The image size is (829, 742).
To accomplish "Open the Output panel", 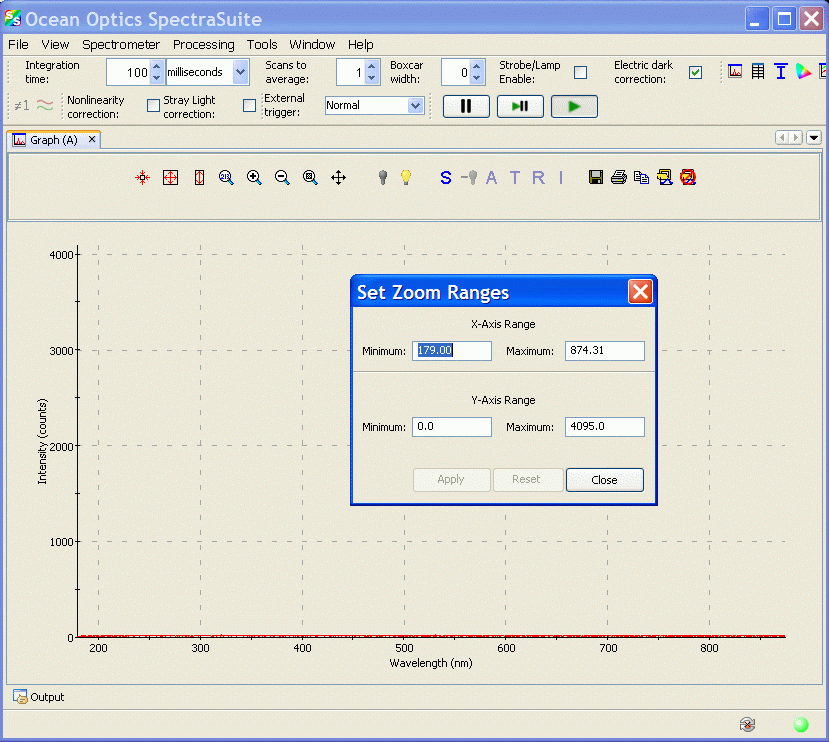I will (39, 697).
